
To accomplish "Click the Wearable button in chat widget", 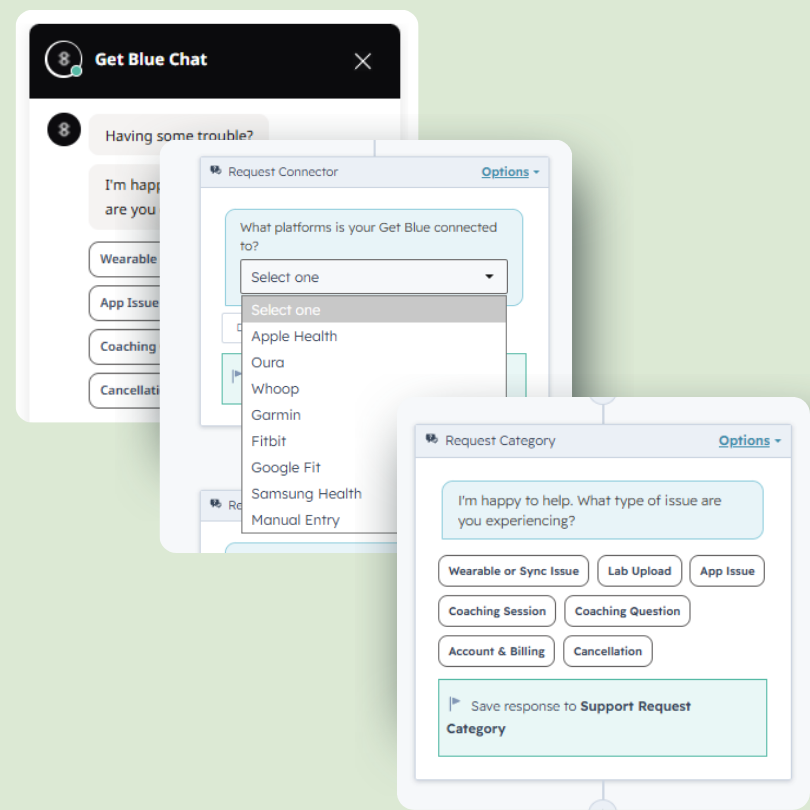I will pyautogui.click(x=125, y=259).
